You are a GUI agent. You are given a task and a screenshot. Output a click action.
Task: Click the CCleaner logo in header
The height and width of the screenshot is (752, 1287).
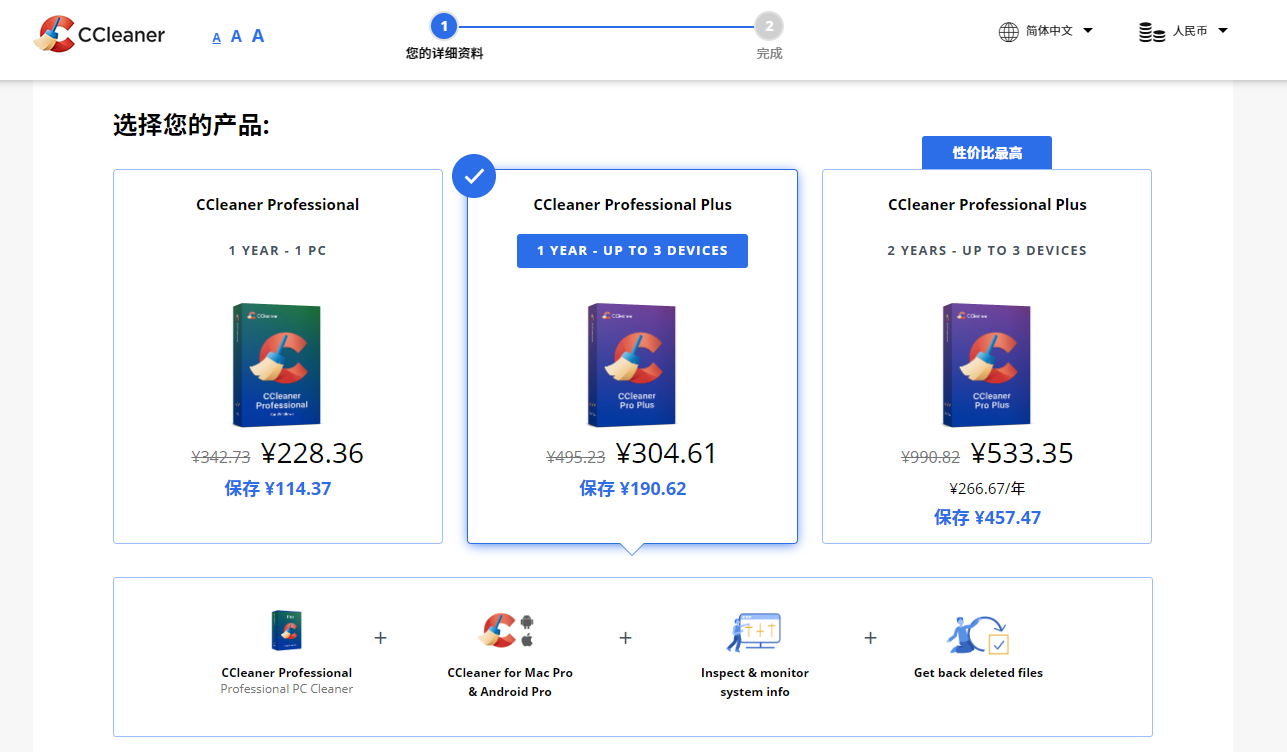99,34
